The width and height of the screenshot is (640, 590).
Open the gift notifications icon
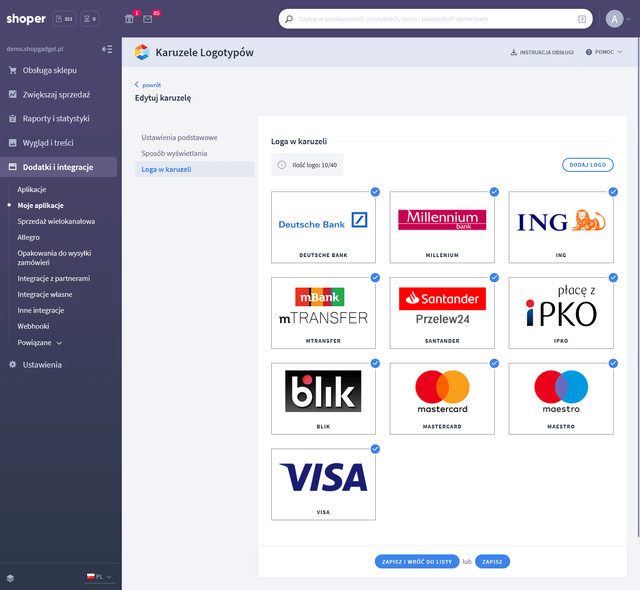tap(129, 19)
